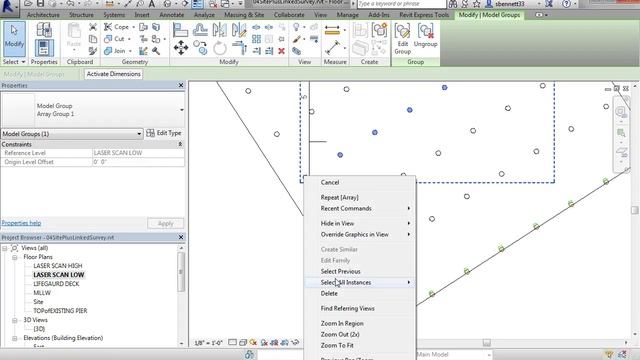
Task: Click the Rotate tool icon
Action: (220, 48)
